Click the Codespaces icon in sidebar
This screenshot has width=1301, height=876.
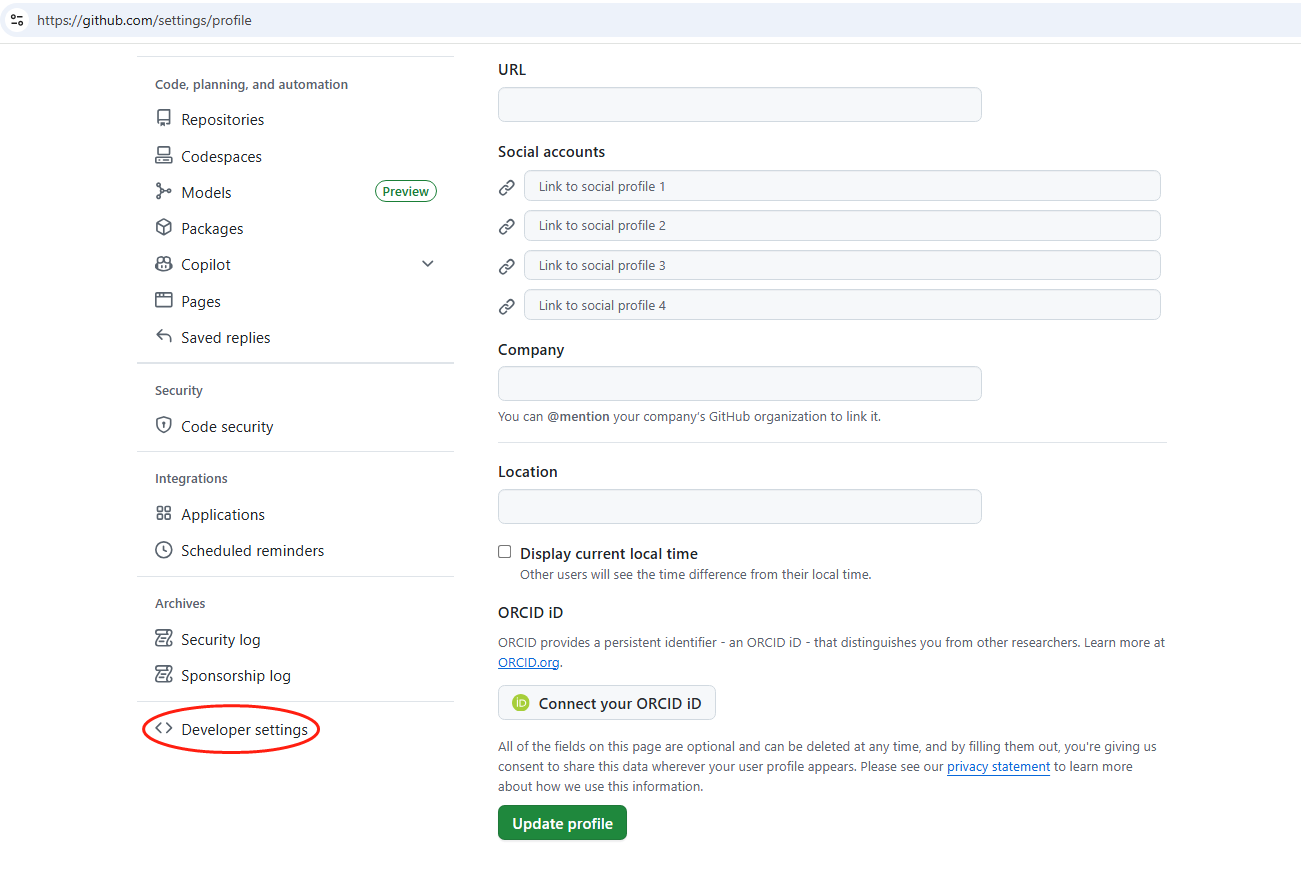pyautogui.click(x=164, y=156)
